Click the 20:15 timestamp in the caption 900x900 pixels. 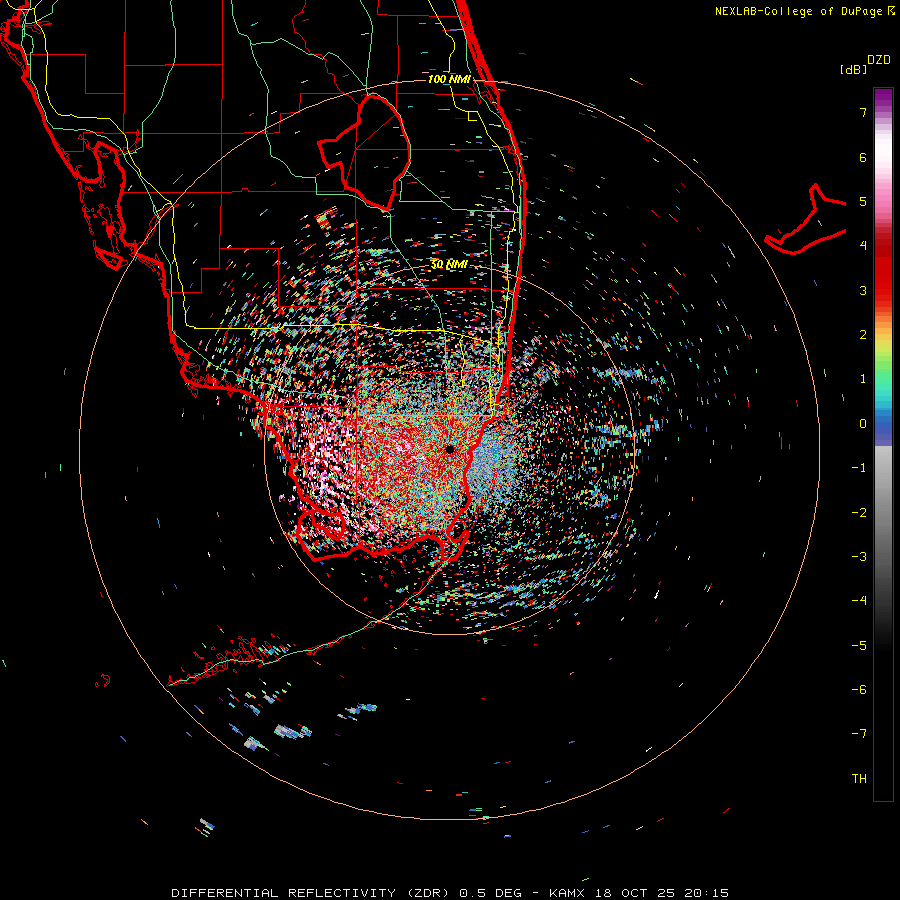click(x=707, y=893)
